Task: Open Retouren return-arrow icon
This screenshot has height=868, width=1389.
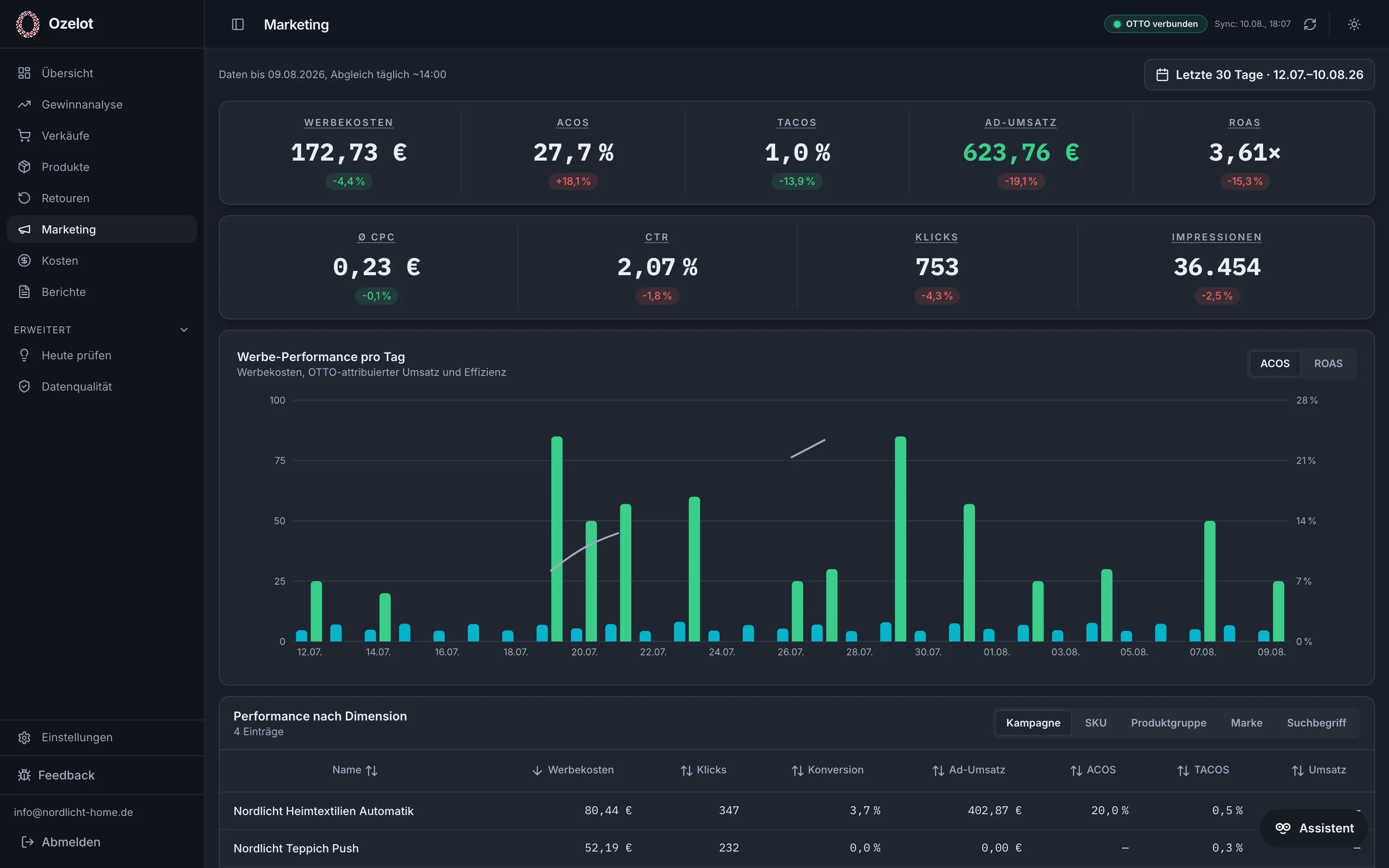Action: pos(24,198)
